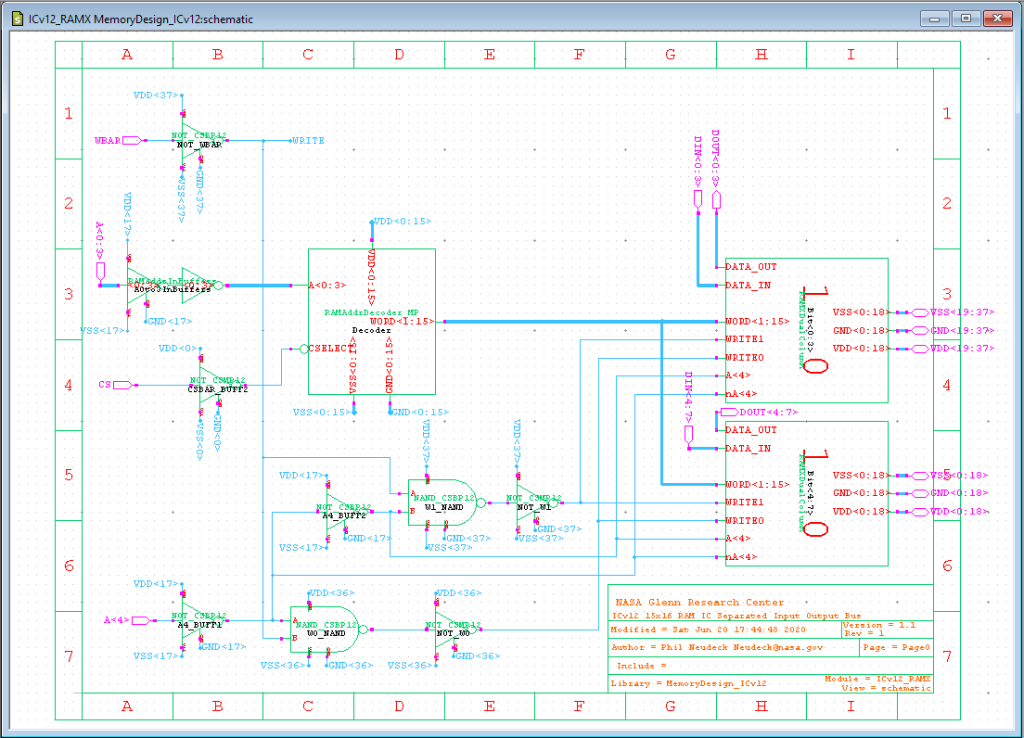The width and height of the screenshot is (1024, 738).
Task: Close the ICv12_RAMX schematic window
Action: pos(997,18)
